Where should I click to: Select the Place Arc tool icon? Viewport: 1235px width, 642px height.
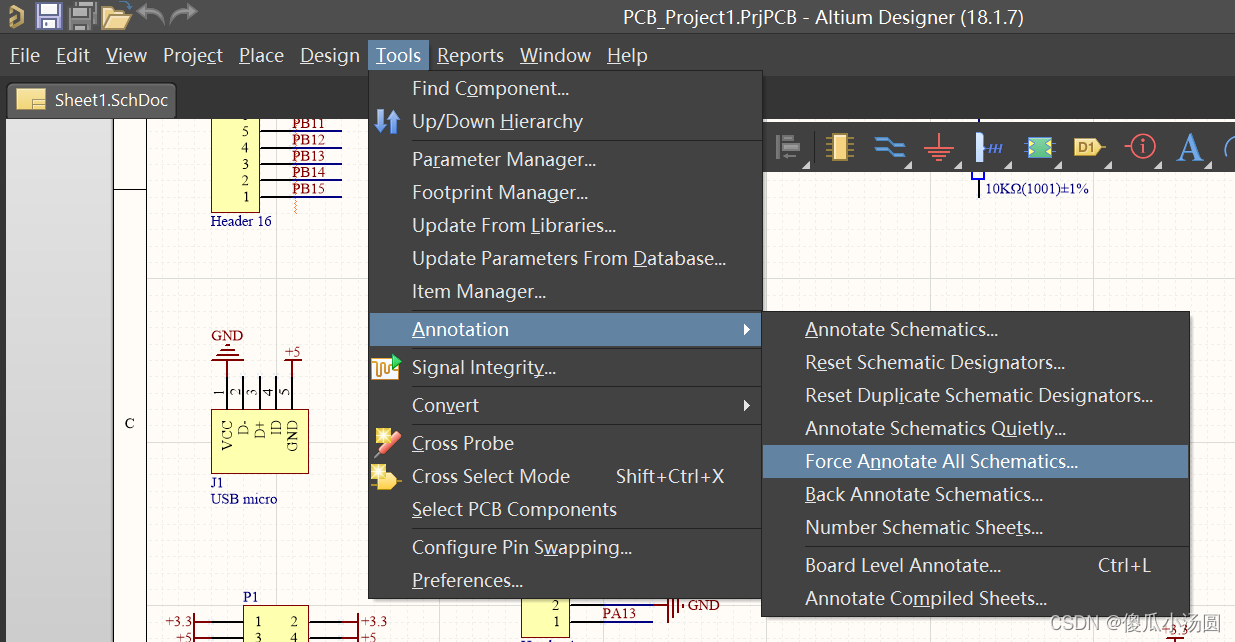click(x=1229, y=148)
